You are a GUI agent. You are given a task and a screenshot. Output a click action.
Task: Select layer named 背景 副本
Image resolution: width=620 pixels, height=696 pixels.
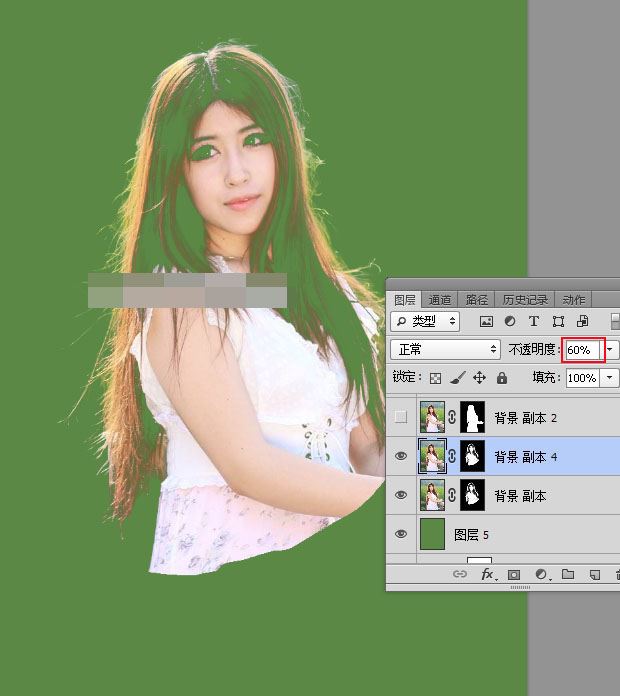(520, 495)
